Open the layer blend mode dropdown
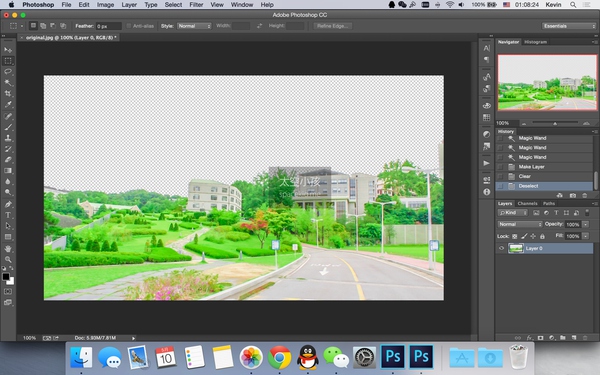The height and width of the screenshot is (375, 600). [520, 224]
